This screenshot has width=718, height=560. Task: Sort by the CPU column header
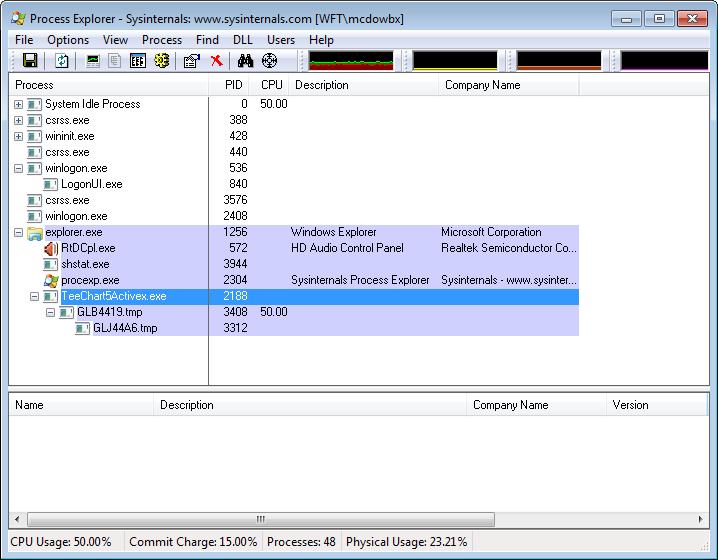269,85
